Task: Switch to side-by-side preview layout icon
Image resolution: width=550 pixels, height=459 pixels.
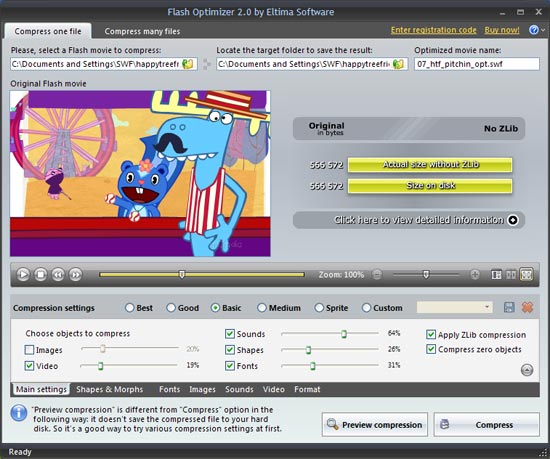Action: pos(511,275)
